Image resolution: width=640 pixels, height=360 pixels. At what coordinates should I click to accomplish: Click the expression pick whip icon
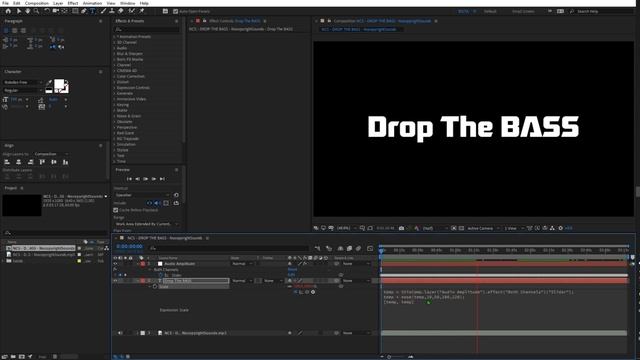pos(307,292)
